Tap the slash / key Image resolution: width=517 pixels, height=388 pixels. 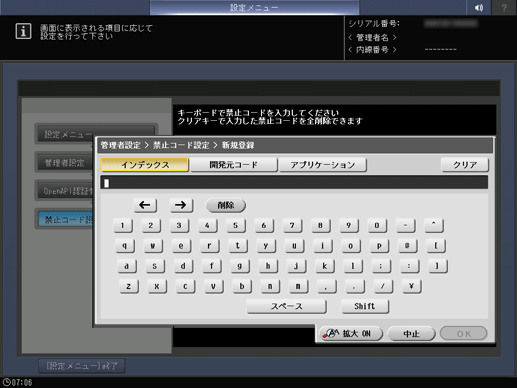[x=383, y=286]
